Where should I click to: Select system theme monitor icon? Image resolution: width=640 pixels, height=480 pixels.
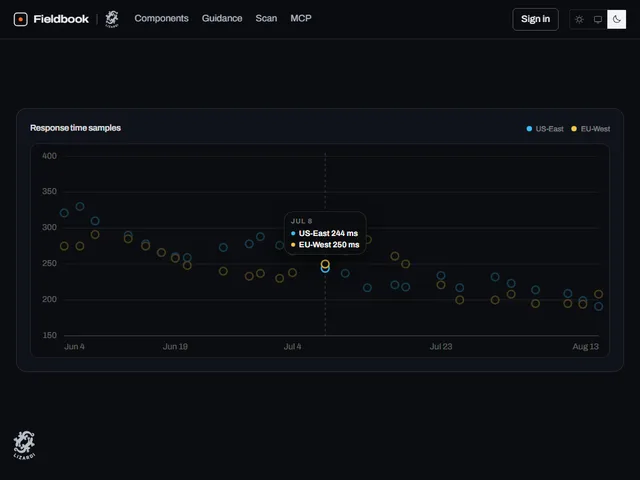598,19
